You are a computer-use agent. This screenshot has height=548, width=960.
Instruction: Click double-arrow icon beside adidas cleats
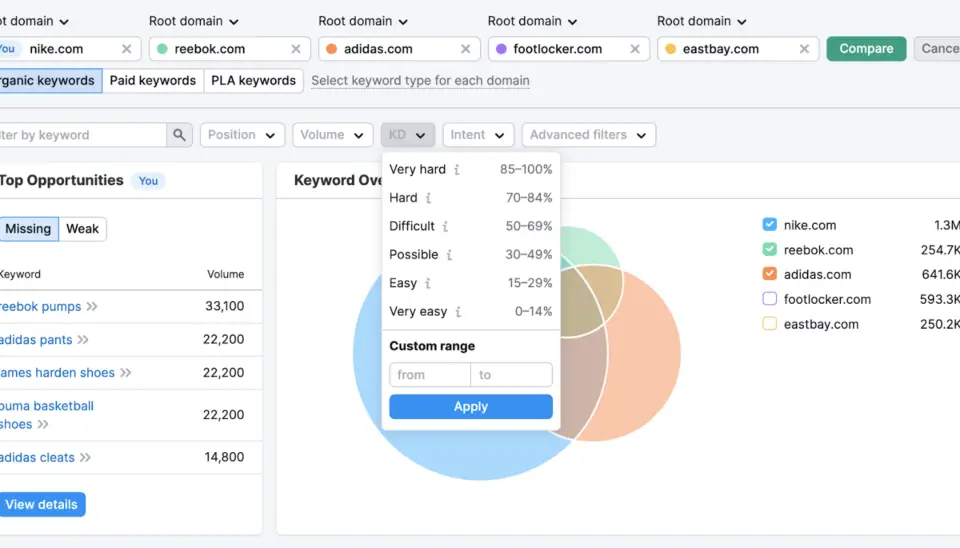86,457
